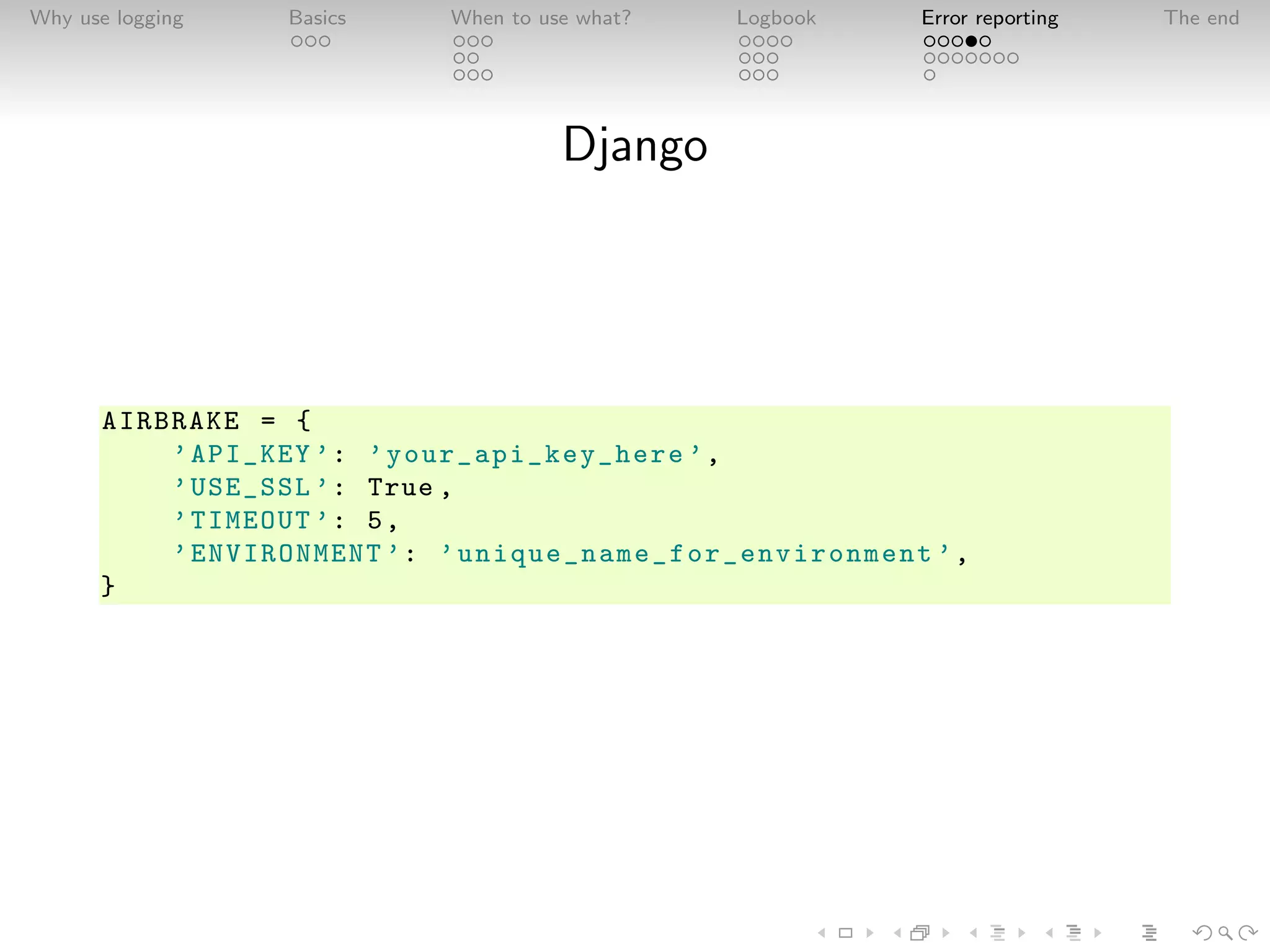Viewport: 1270px width, 952px height.
Task: Click last dot in Error reporting's second row
Action: (x=1013, y=58)
